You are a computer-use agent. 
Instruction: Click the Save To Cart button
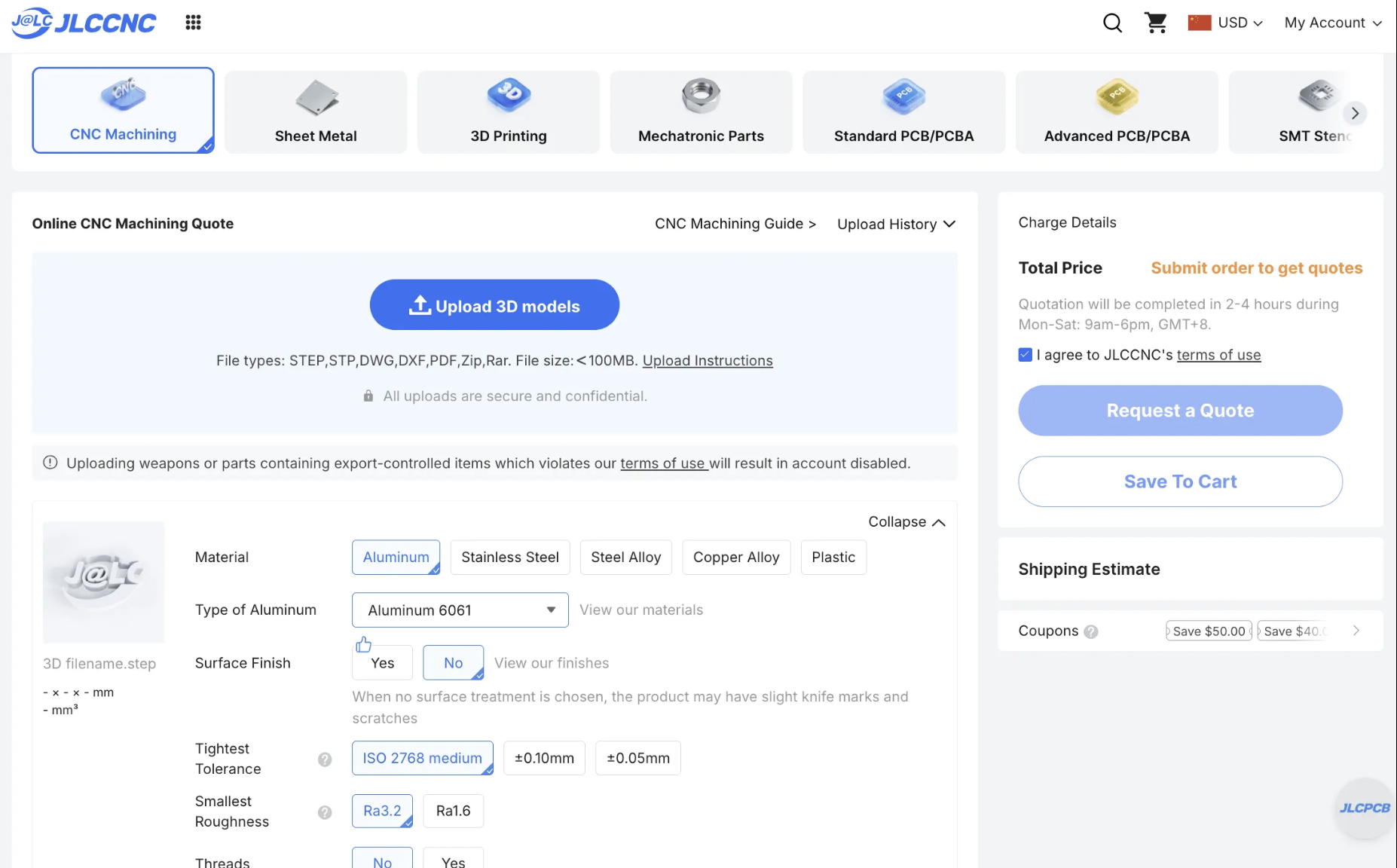[1180, 481]
